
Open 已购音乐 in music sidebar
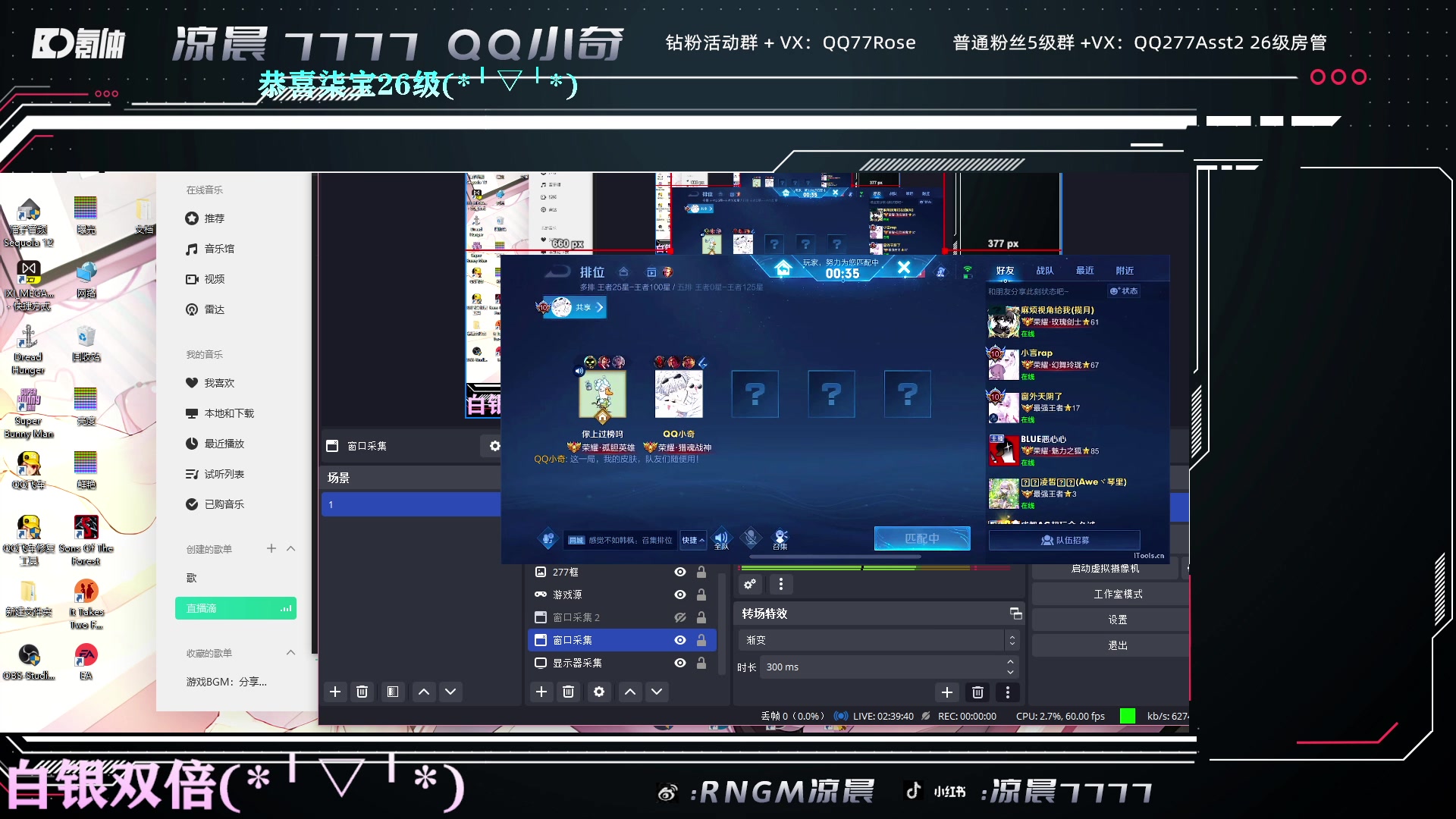coord(215,504)
